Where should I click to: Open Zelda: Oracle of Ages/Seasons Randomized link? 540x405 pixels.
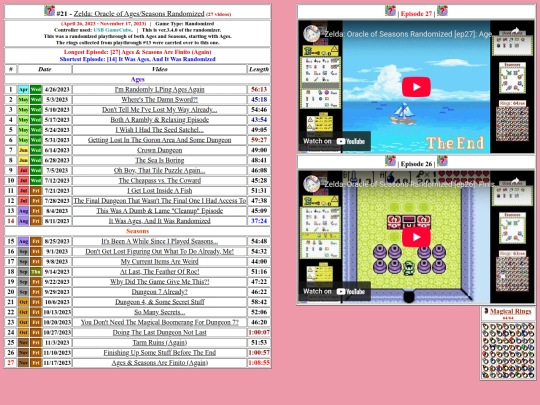coord(139,13)
